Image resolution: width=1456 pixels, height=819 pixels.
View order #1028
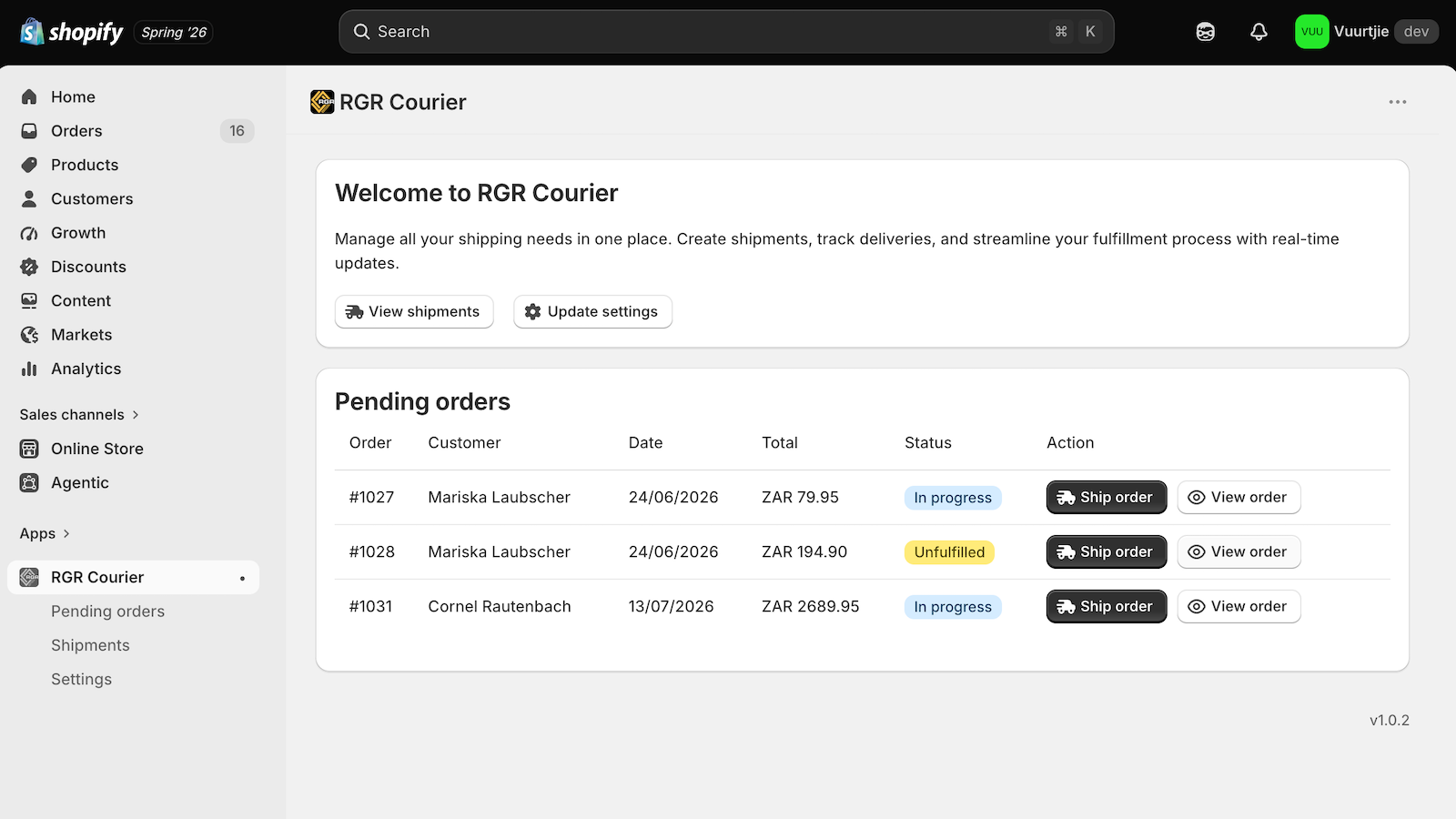(x=1239, y=552)
